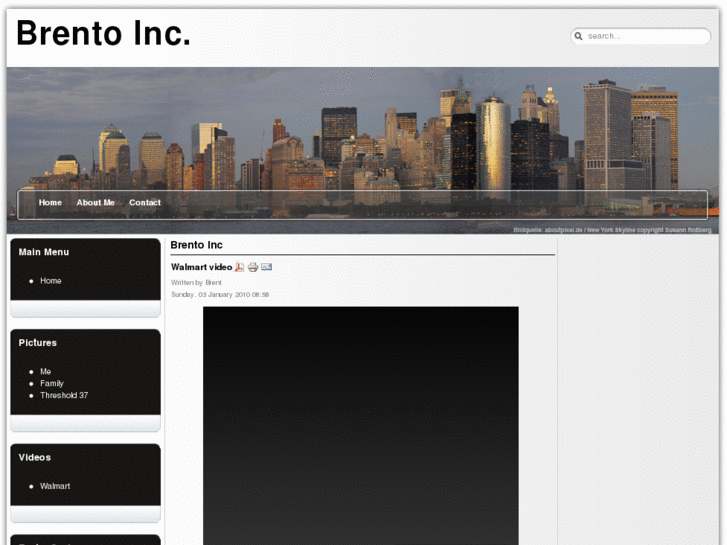
Task: Open Contact in the navigation bar
Action: (145, 203)
